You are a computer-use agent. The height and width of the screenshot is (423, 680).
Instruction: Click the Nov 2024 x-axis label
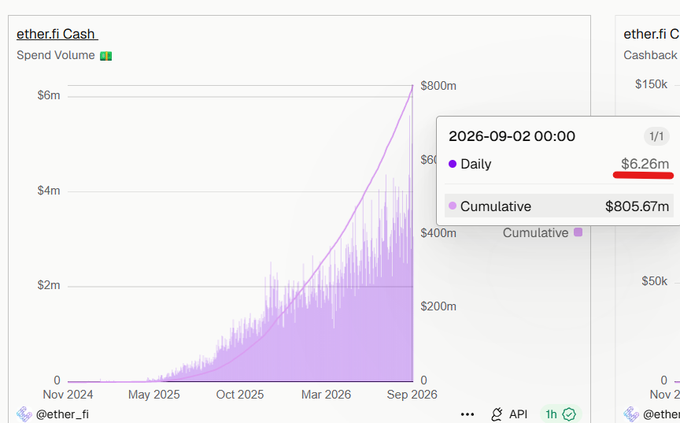(68, 394)
